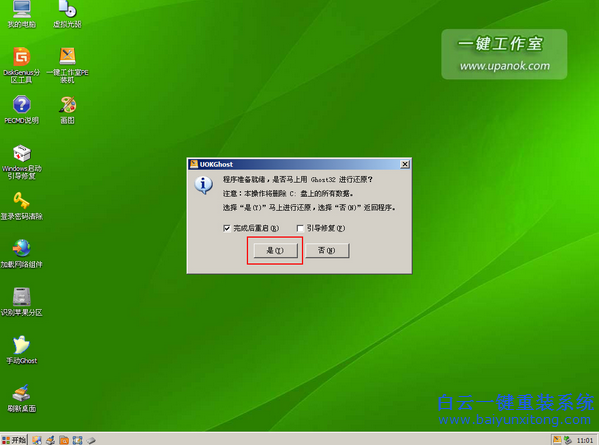
Task: Click the UOKGhost title bar icon
Action: [x=194, y=164]
